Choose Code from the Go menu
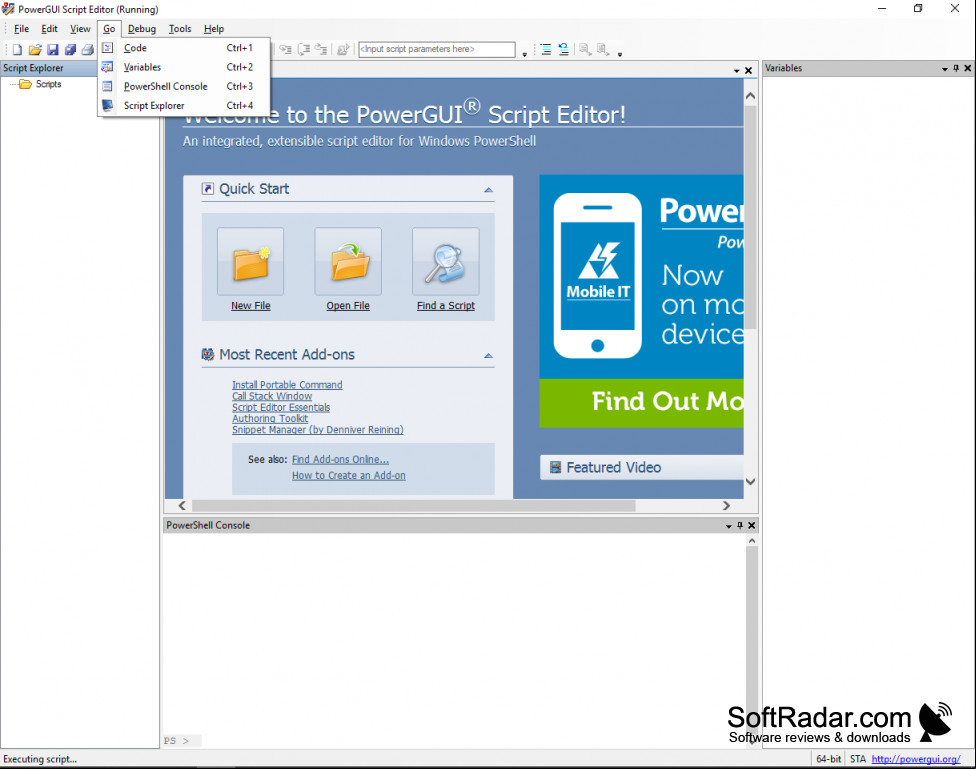The height and width of the screenshot is (769, 976). [184, 47]
